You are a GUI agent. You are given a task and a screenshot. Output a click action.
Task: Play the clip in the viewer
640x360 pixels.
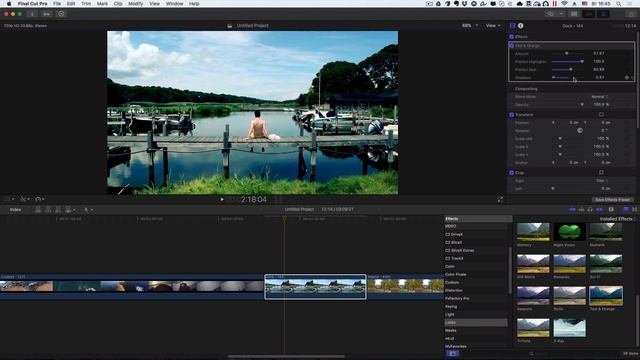click(x=222, y=200)
